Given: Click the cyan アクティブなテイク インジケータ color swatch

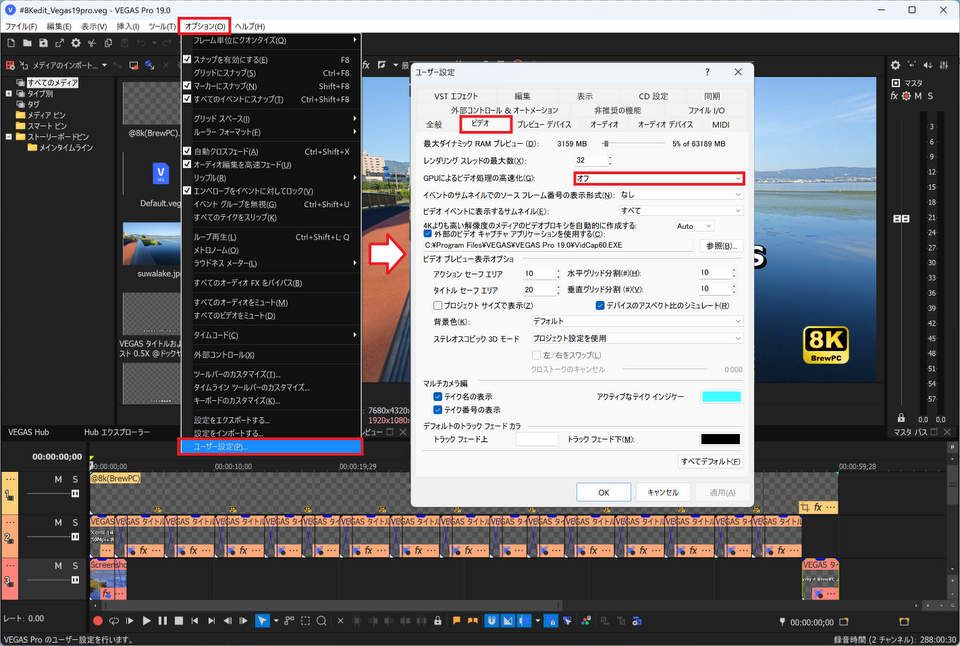Looking at the screenshot, I should (x=721, y=397).
